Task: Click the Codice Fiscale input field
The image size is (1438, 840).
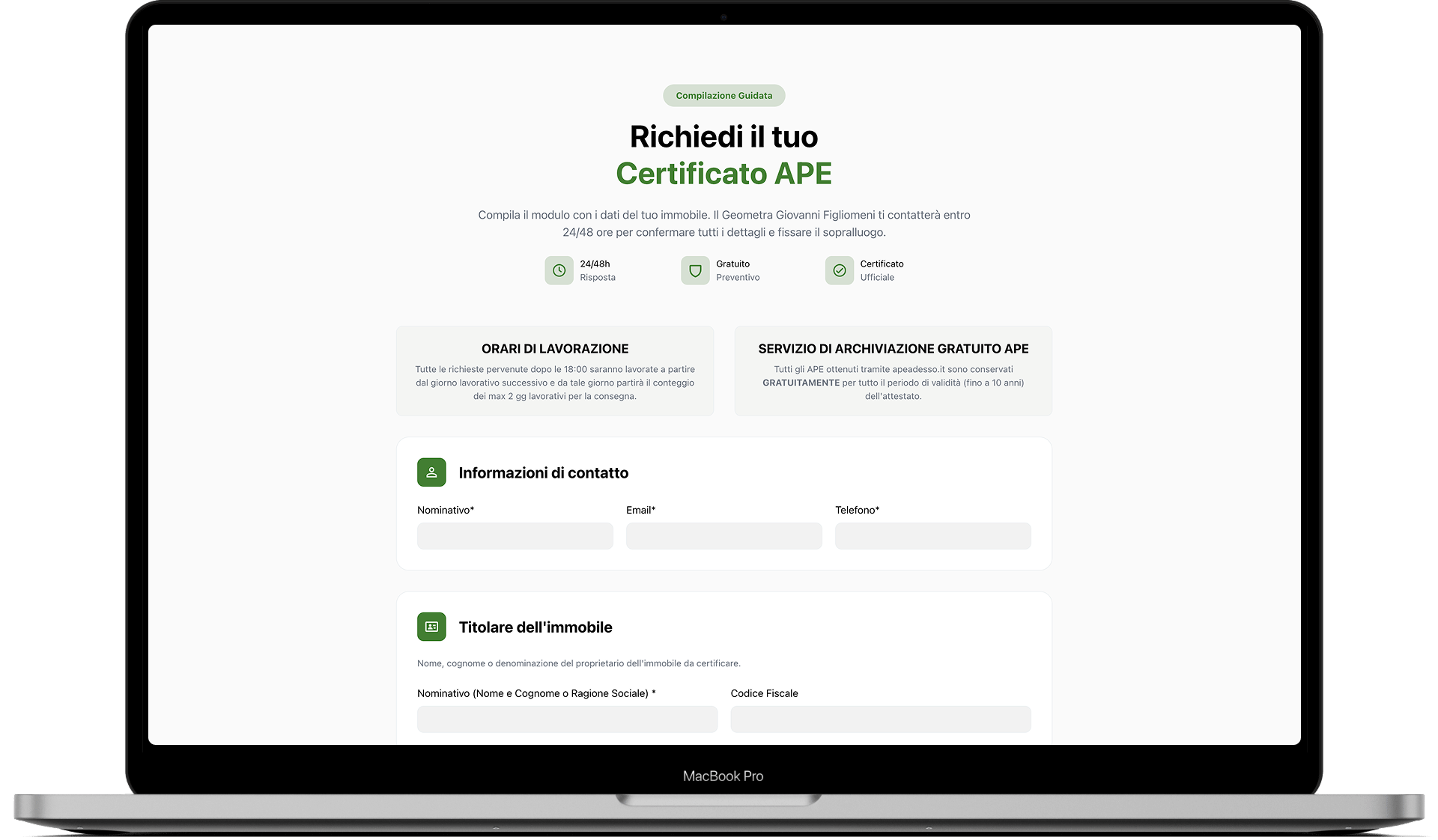Action: (x=880, y=719)
